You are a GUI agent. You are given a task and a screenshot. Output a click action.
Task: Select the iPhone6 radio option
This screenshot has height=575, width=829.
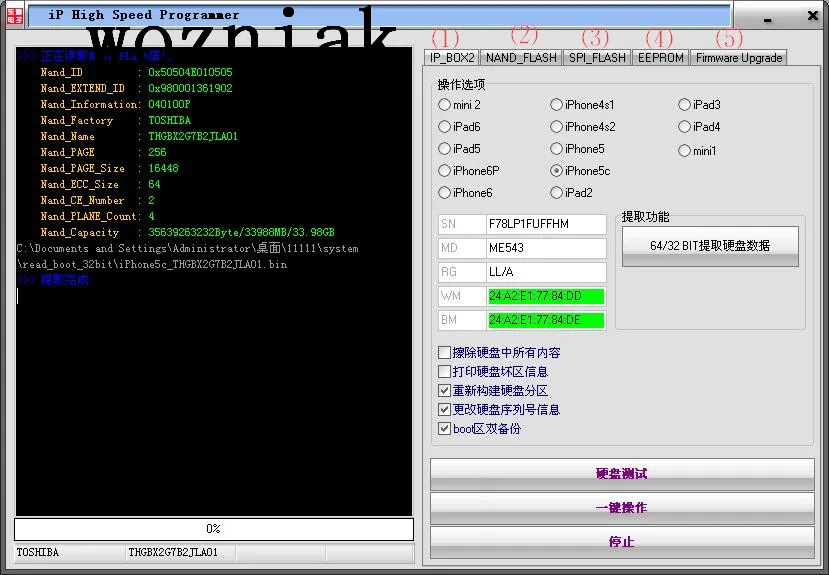coord(465,193)
